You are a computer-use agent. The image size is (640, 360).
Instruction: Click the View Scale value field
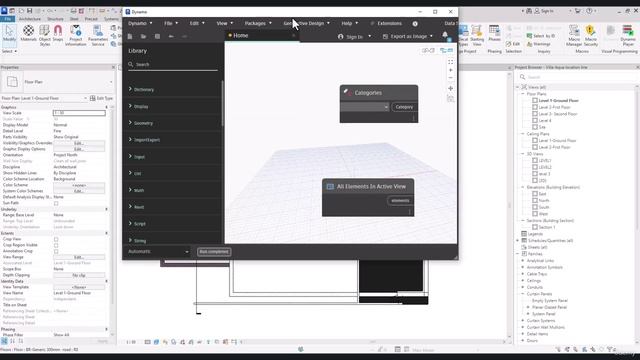pyautogui.click(x=79, y=113)
